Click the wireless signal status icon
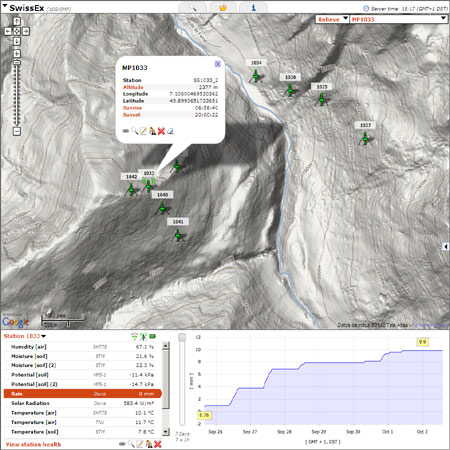The image size is (450, 450). pyautogui.click(x=134, y=336)
